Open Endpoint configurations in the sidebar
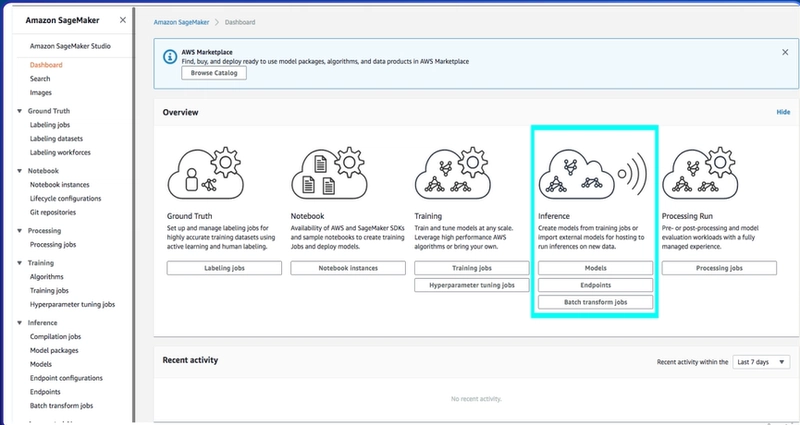The image size is (800, 425). (66, 378)
